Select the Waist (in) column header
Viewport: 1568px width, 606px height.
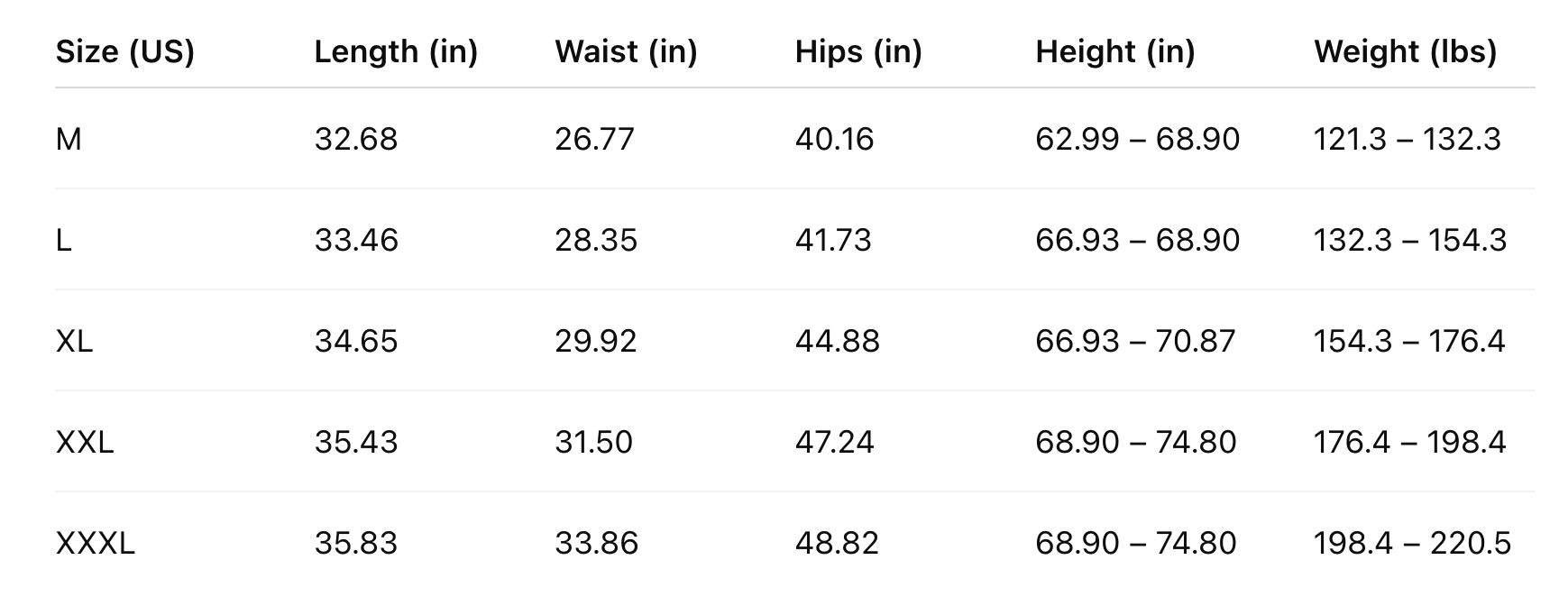626,51
